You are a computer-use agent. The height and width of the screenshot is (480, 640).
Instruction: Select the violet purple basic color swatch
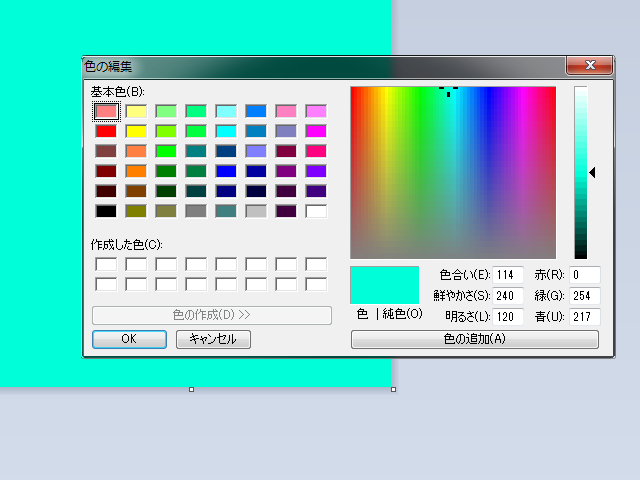pos(316,171)
